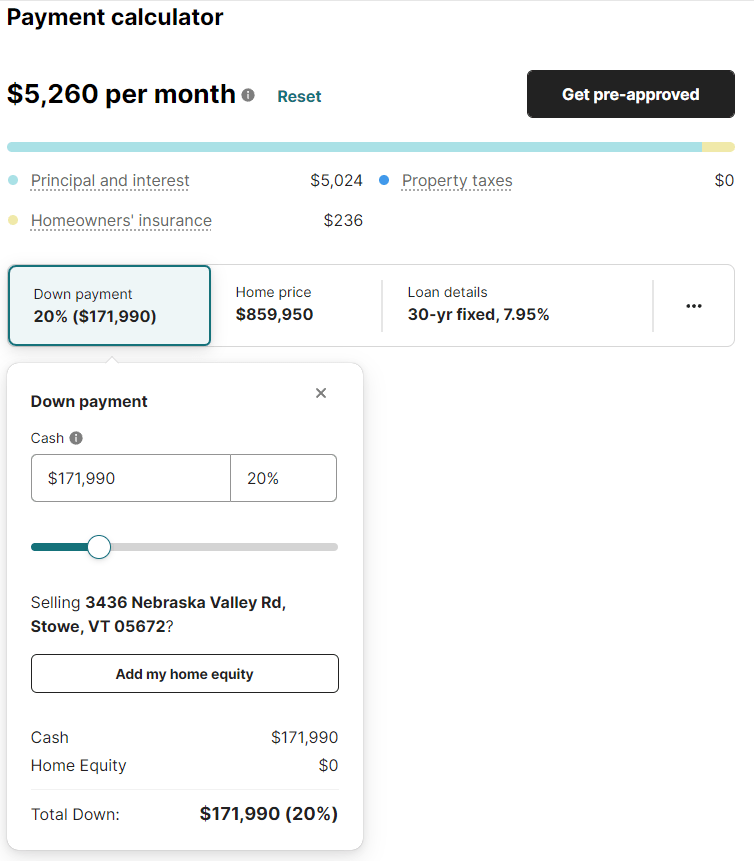Screen dimensions: 754x861
Task: Click the Homeowners' insurance legend dot
Action: point(13,220)
